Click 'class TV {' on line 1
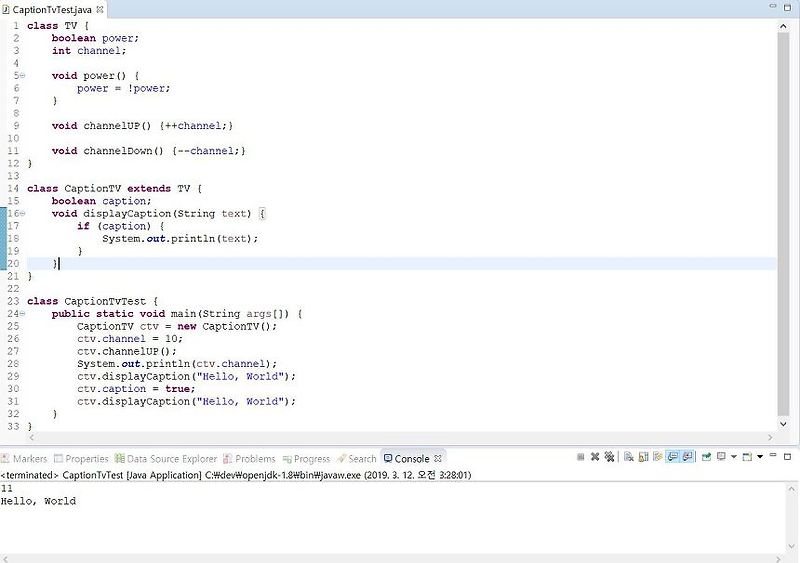 coord(58,26)
